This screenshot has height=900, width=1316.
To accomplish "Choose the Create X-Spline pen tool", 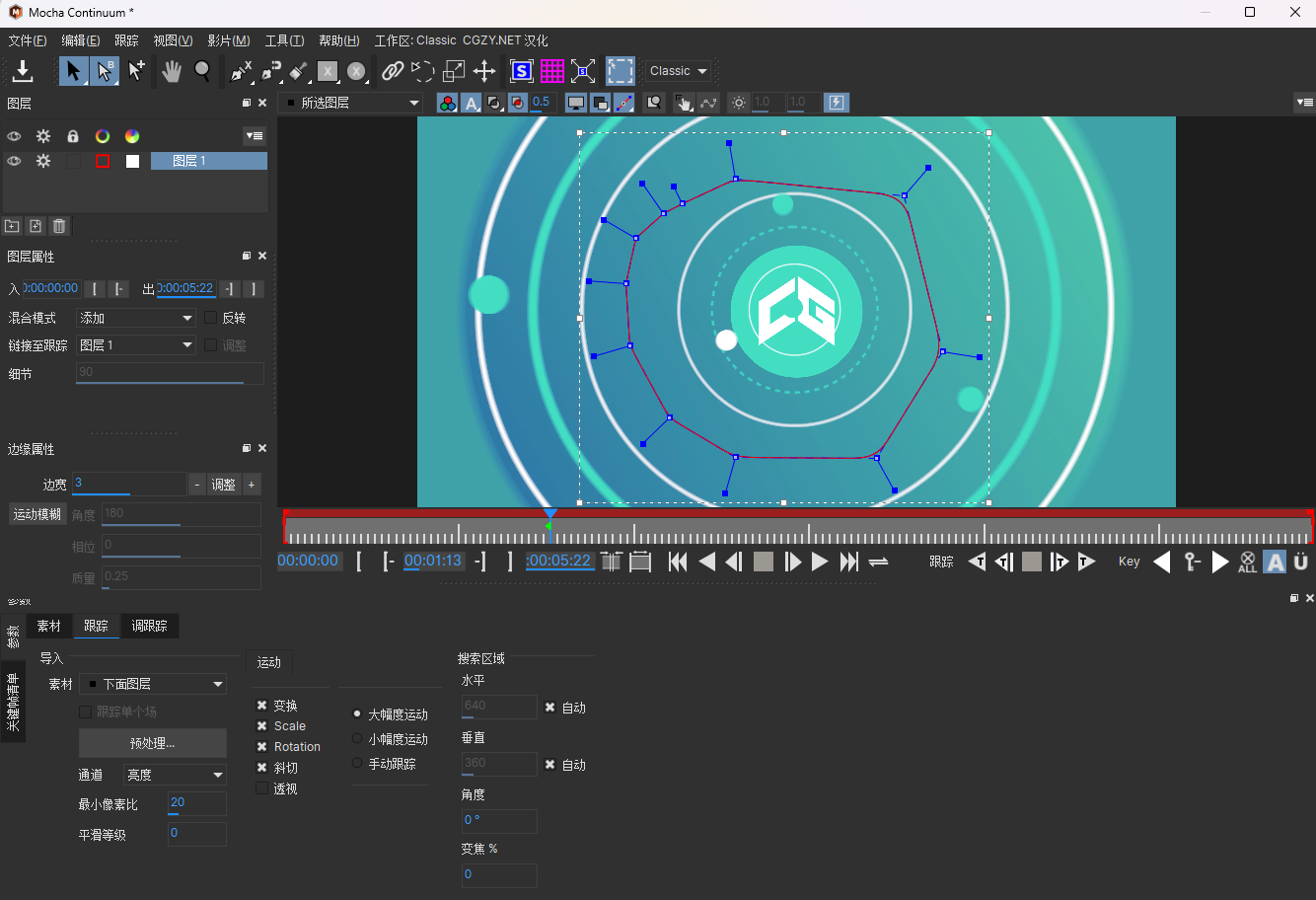I will [x=241, y=71].
